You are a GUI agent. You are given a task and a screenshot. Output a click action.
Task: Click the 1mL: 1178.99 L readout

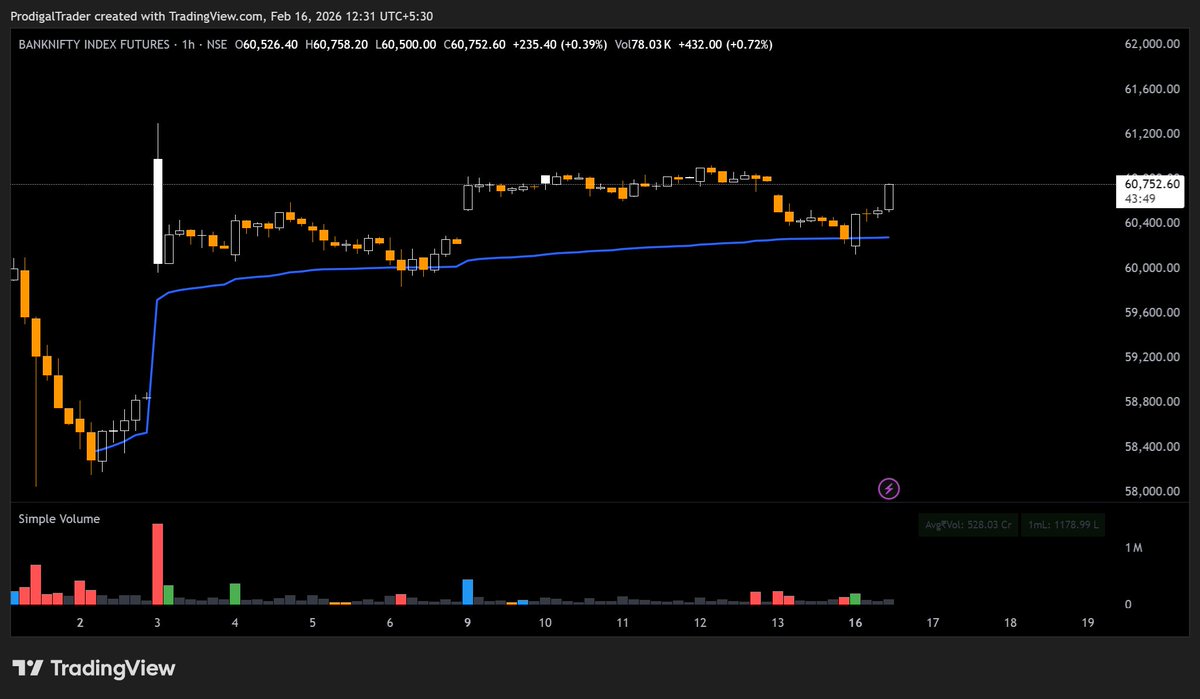point(1062,524)
